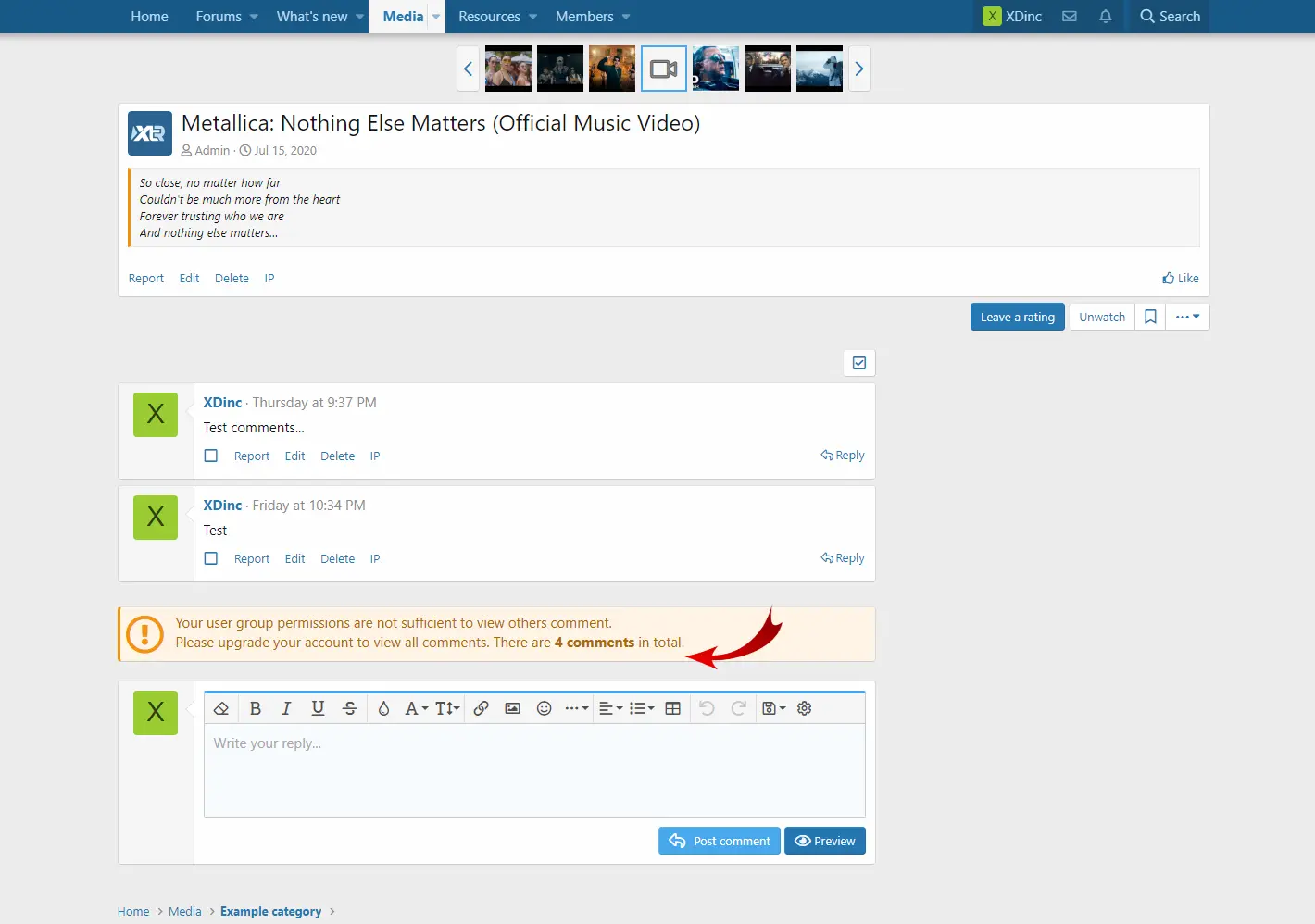Open the Search in navigation bar
This screenshot has height=924, width=1315.
pyautogui.click(x=1170, y=17)
